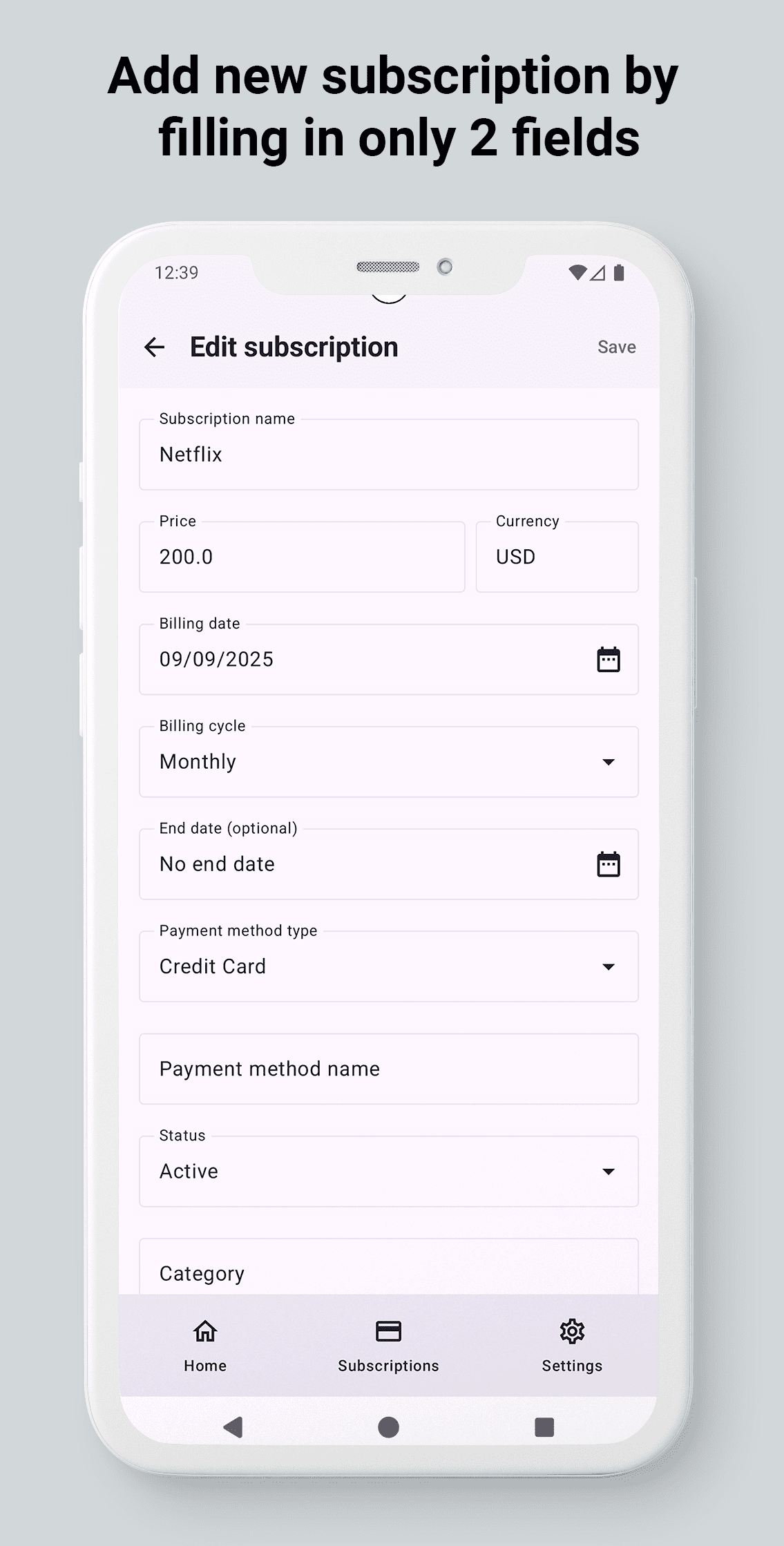Open Settings via gear icon
Image resolution: width=784 pixels, height=1546 pixels.
pyautogui.click(x=572, y=1330)
